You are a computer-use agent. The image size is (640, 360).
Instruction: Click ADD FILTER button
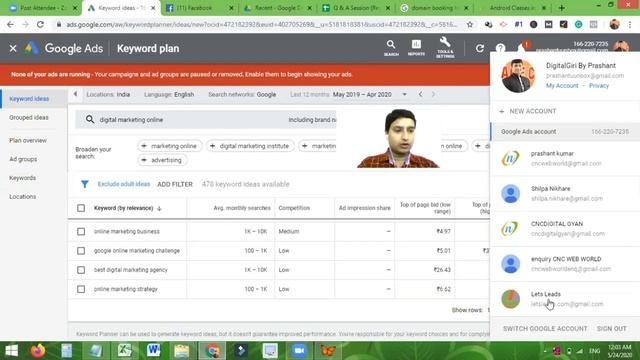[175, 184]
